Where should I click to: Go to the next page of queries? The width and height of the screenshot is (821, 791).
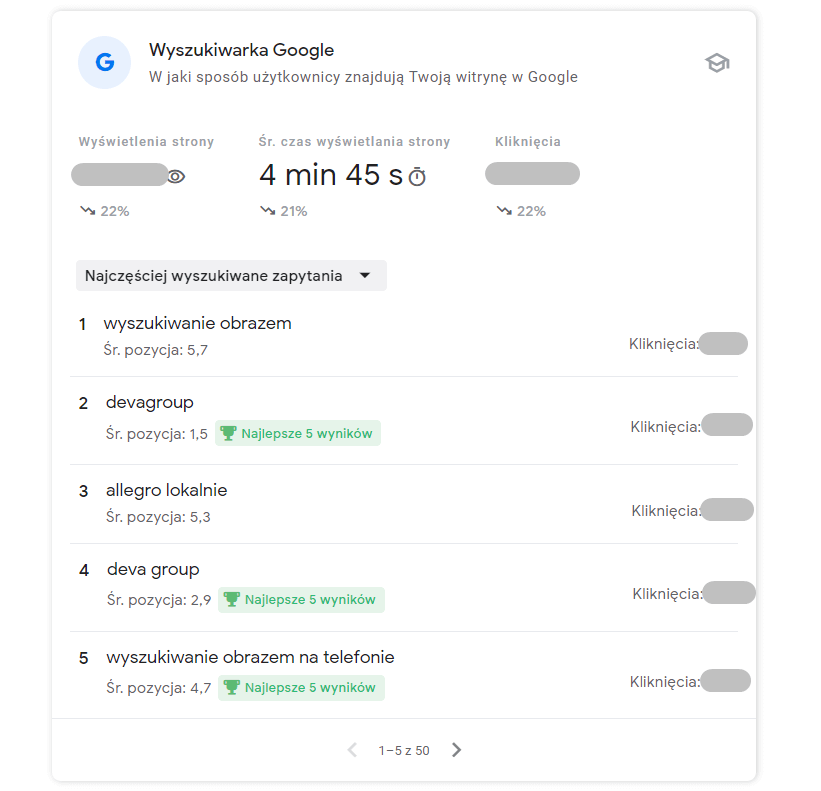click(457, 750)
